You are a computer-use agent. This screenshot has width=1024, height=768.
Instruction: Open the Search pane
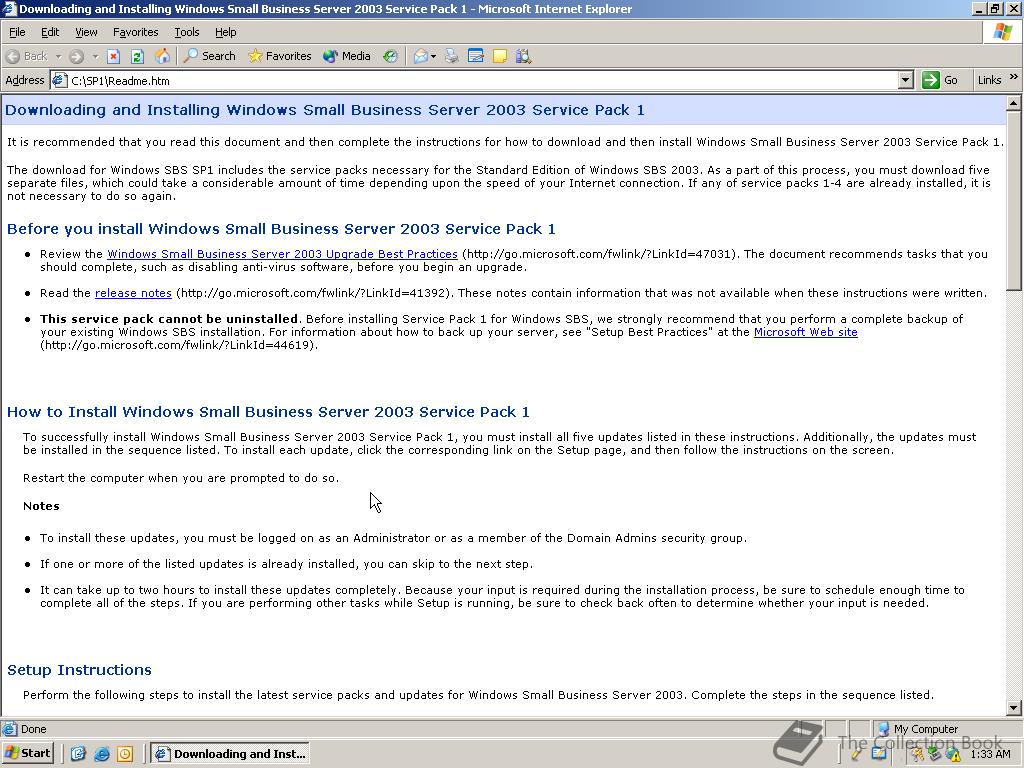[x=209, y=56]
